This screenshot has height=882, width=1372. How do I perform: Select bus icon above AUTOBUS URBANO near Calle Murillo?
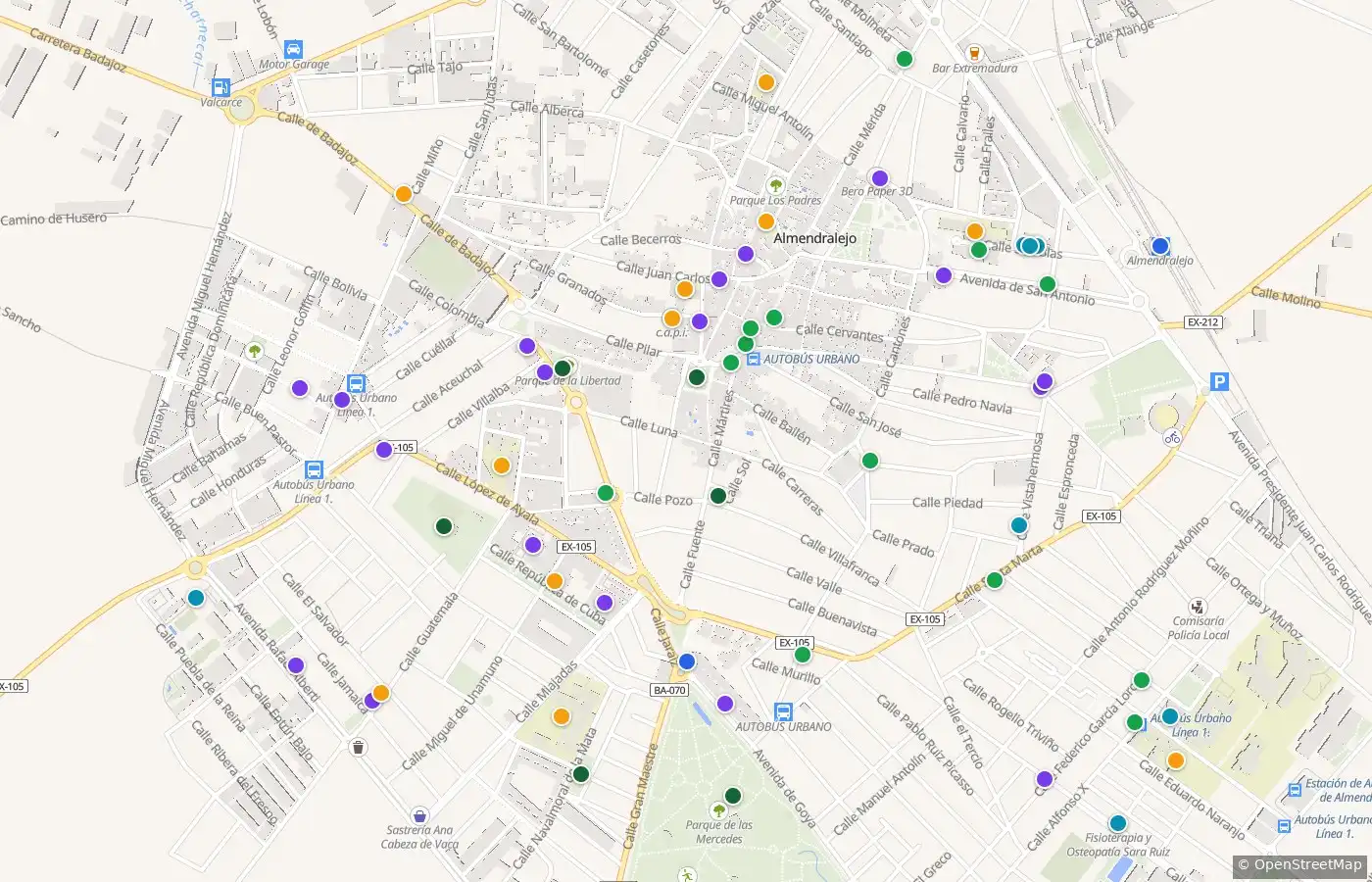tap(783, 712)
